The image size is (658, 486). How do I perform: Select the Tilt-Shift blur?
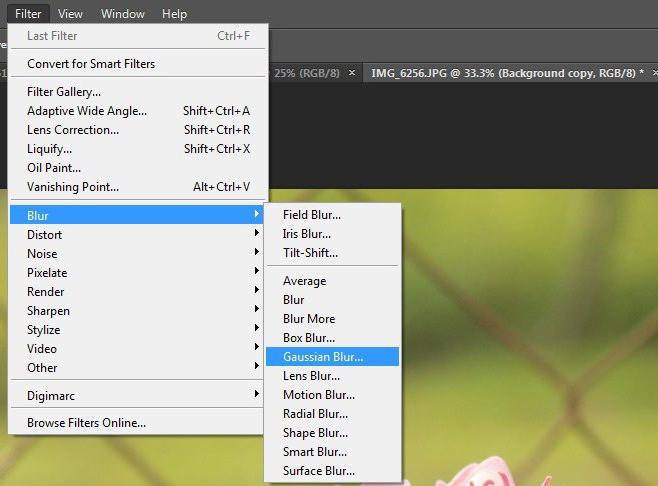pyautogui.click(x=332, y=253)
